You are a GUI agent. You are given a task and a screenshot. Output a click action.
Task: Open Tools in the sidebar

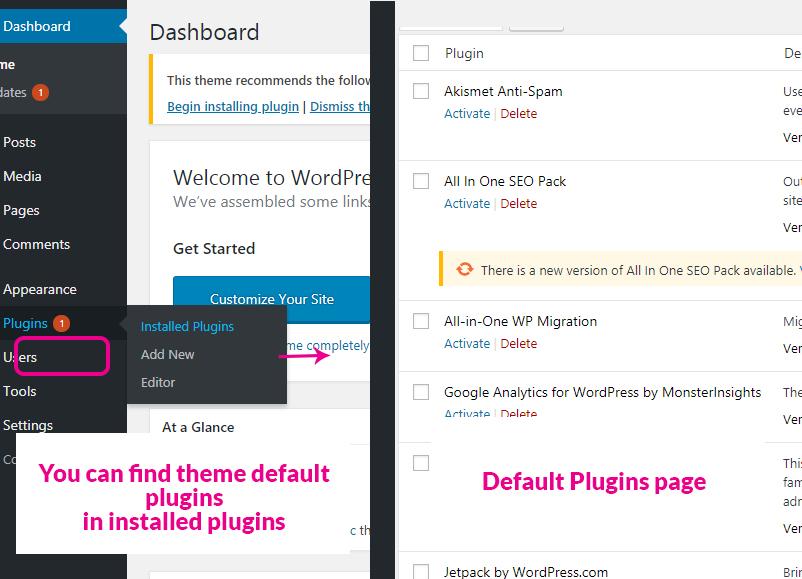click(19, 391)
